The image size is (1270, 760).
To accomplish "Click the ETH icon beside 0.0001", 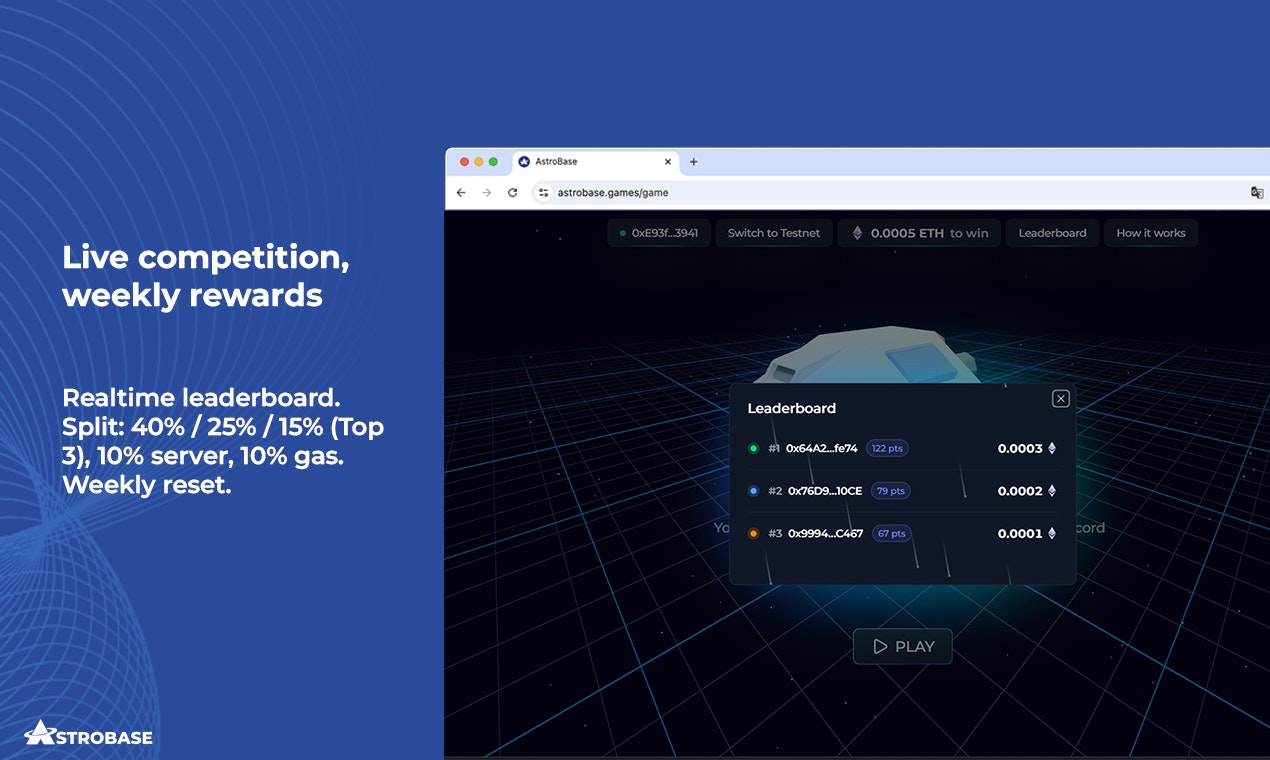I will [1052, 534].
